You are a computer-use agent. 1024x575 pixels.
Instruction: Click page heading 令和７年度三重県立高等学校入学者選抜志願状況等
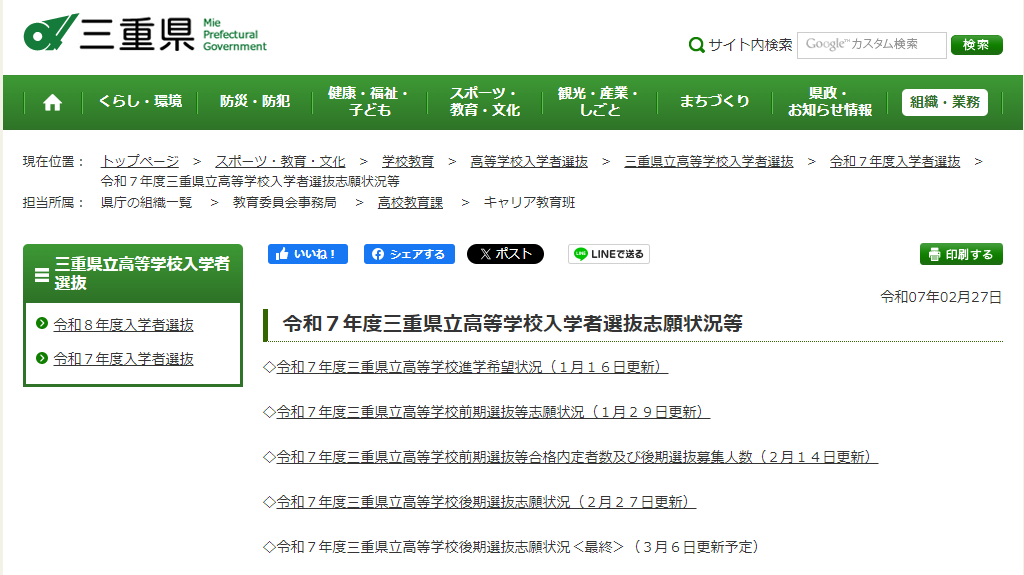tap(513, 323)
